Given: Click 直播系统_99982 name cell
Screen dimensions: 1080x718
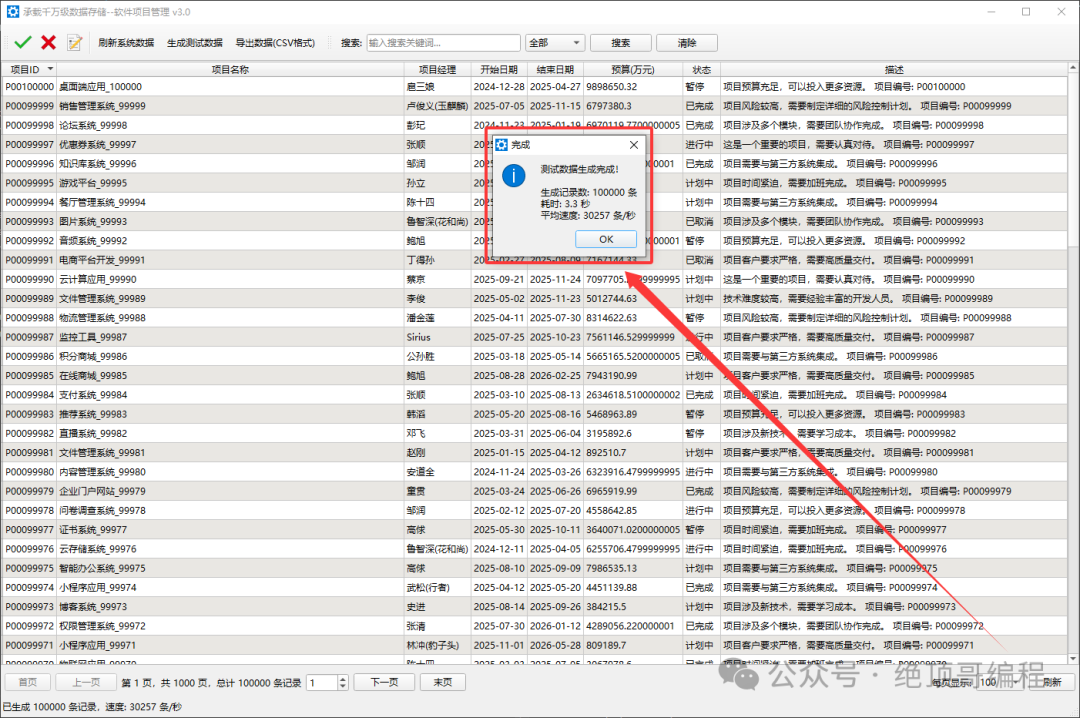Looking at the screenshot, I should pos(230,434).
